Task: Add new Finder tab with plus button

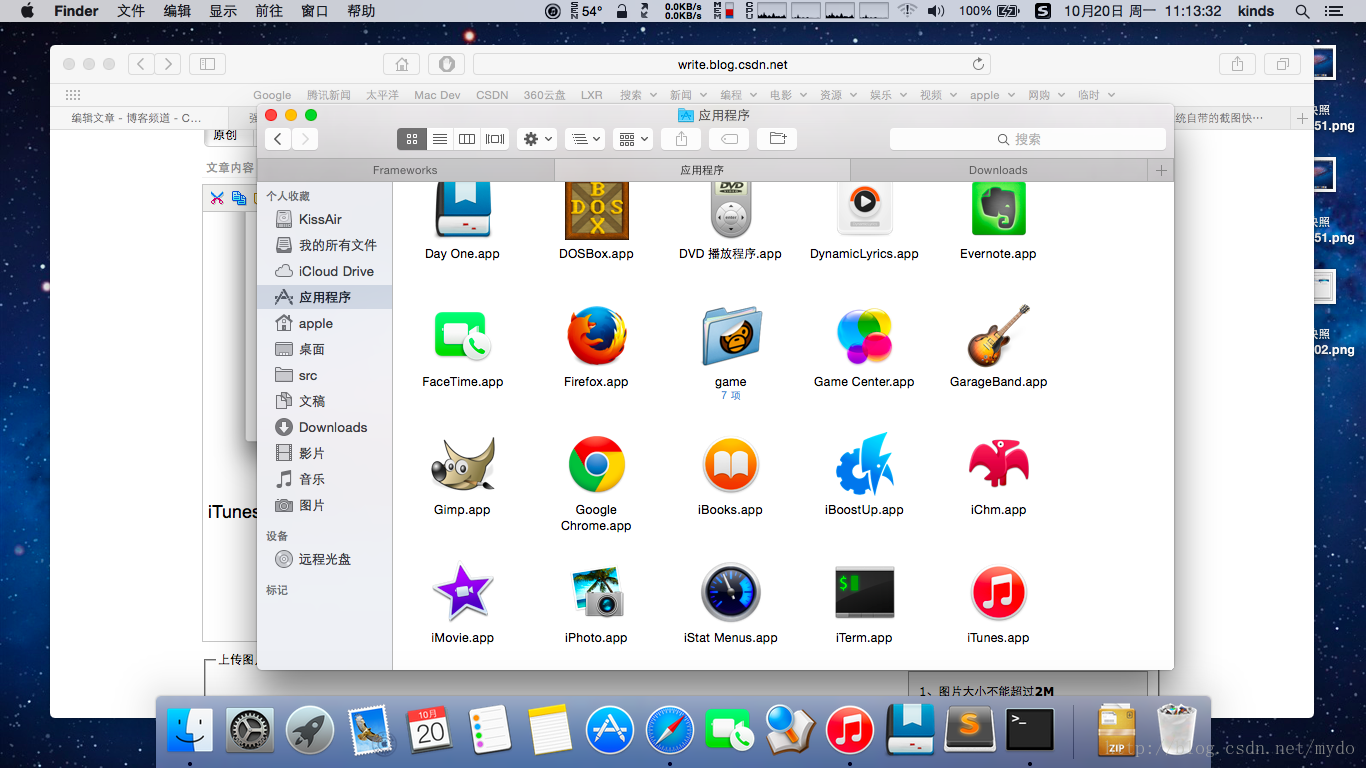Action: coord(1161,170)
